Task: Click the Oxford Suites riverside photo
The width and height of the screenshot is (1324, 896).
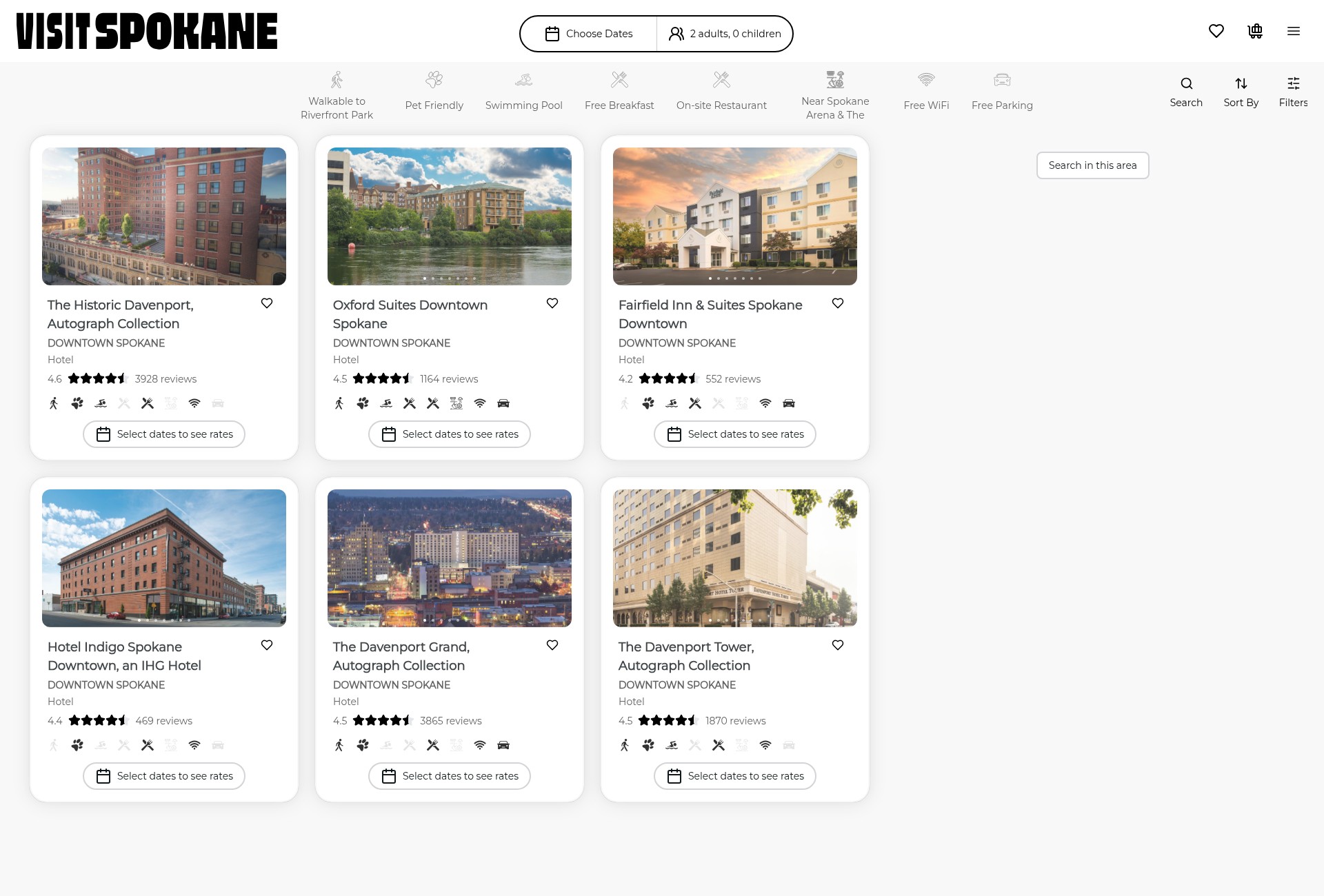Action: 450,216
